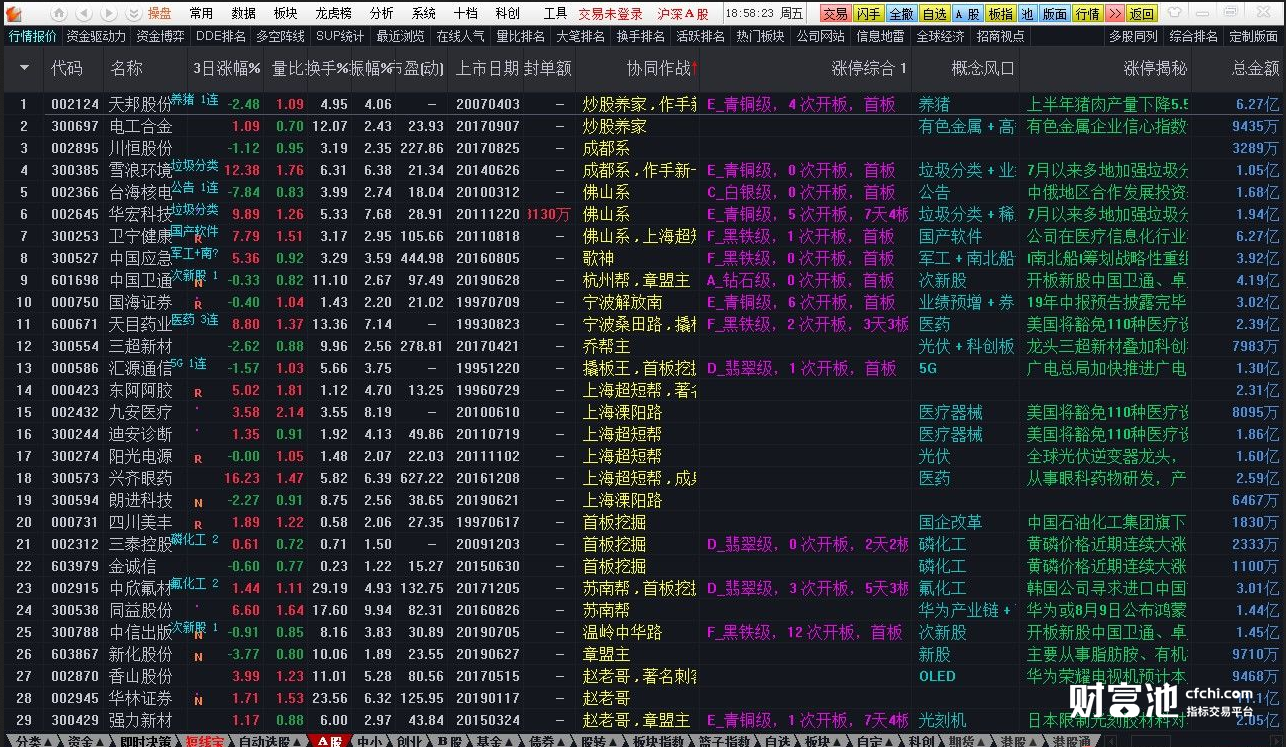
Task: Expand the bottom 基金 tab menu
Action: click(x=495, y=741)
